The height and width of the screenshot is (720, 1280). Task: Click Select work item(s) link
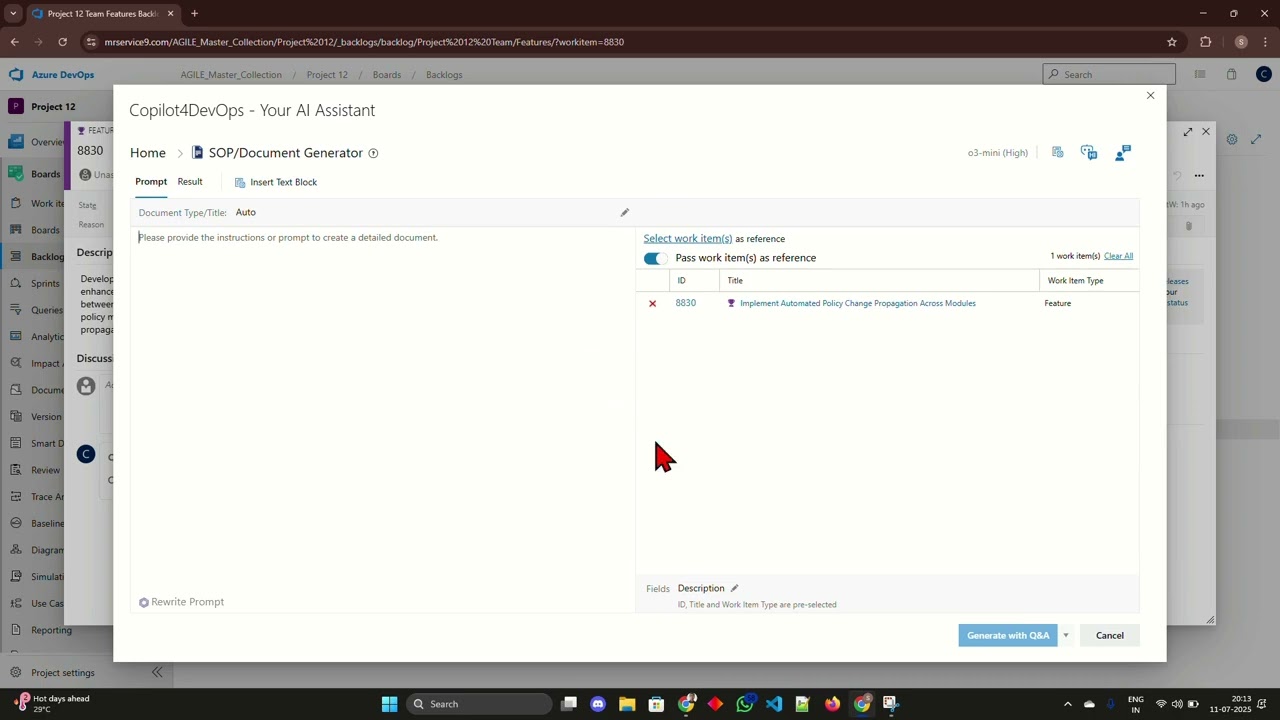tap(688, 238)
